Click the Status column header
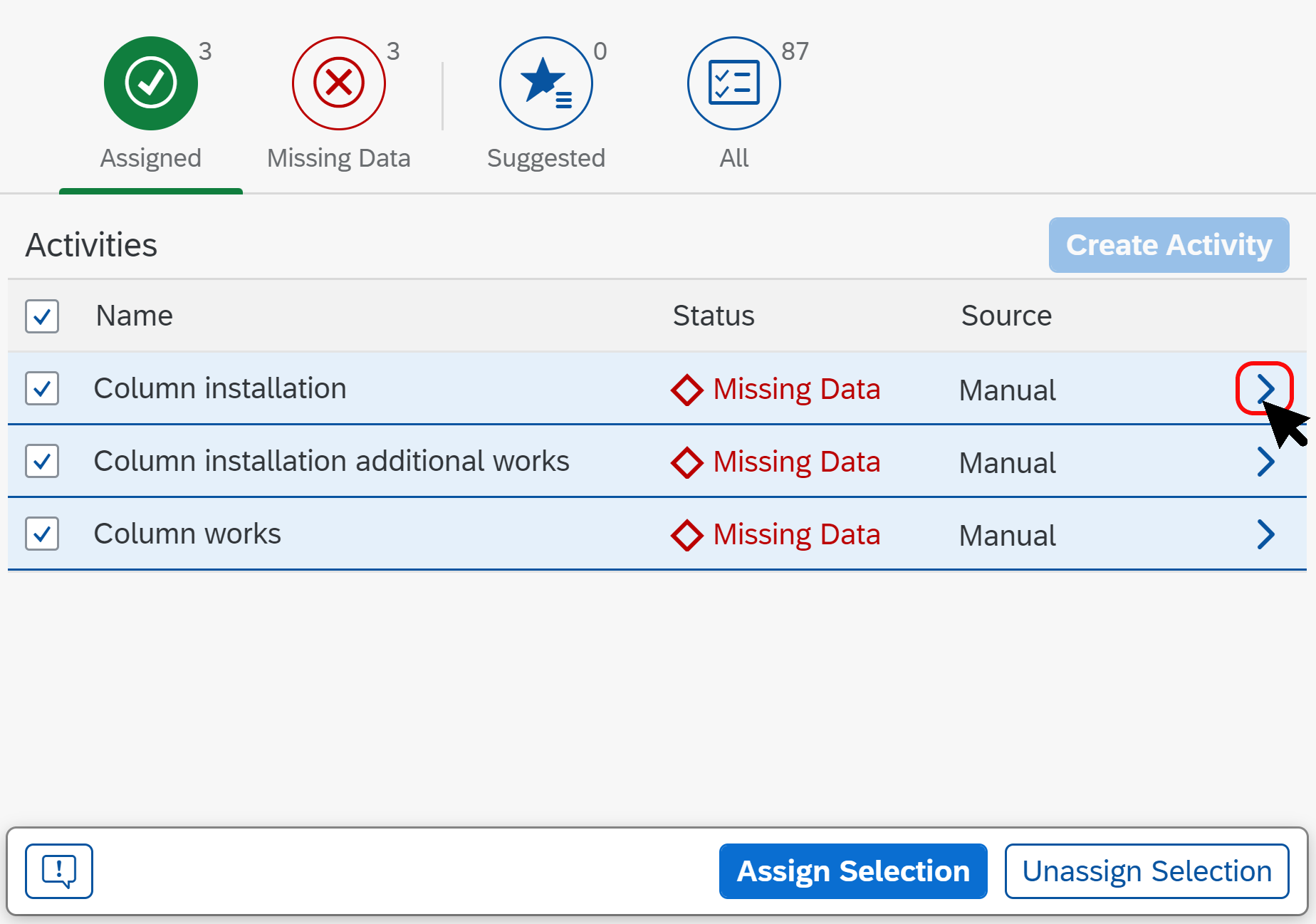This screenshot has width=1316, height=924. pyautogui.click(x=714, y=316)
